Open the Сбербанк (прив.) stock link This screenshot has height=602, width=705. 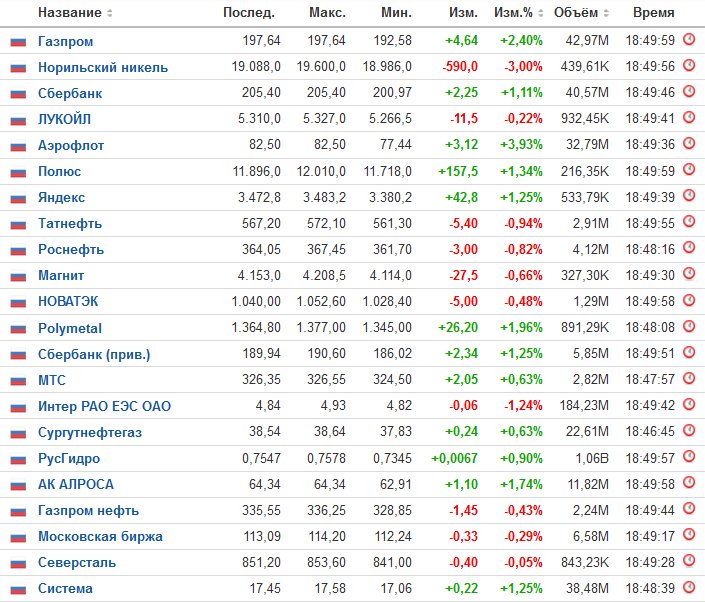[94, 355]
